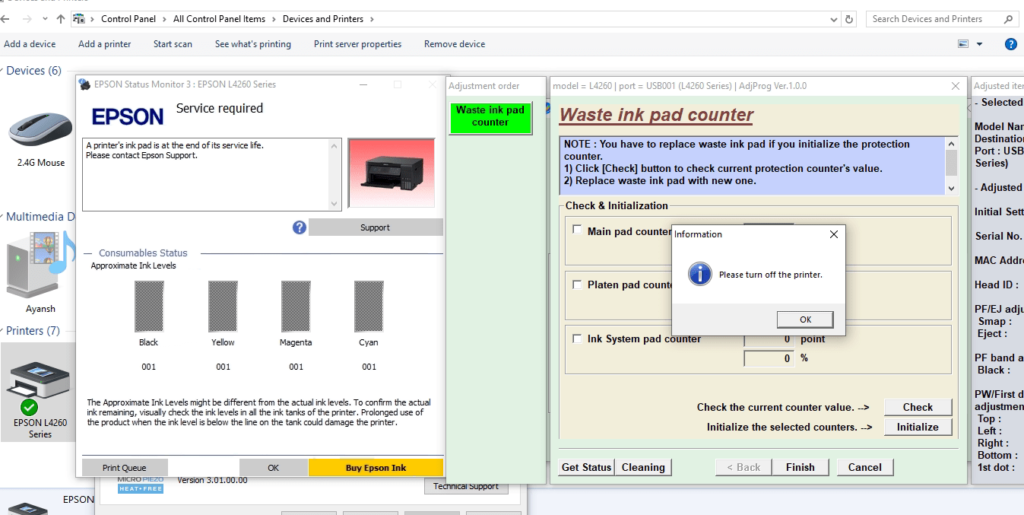The image size is (1024, 515).
Task: Click the disabled Back button
Action: coord(743,467)
